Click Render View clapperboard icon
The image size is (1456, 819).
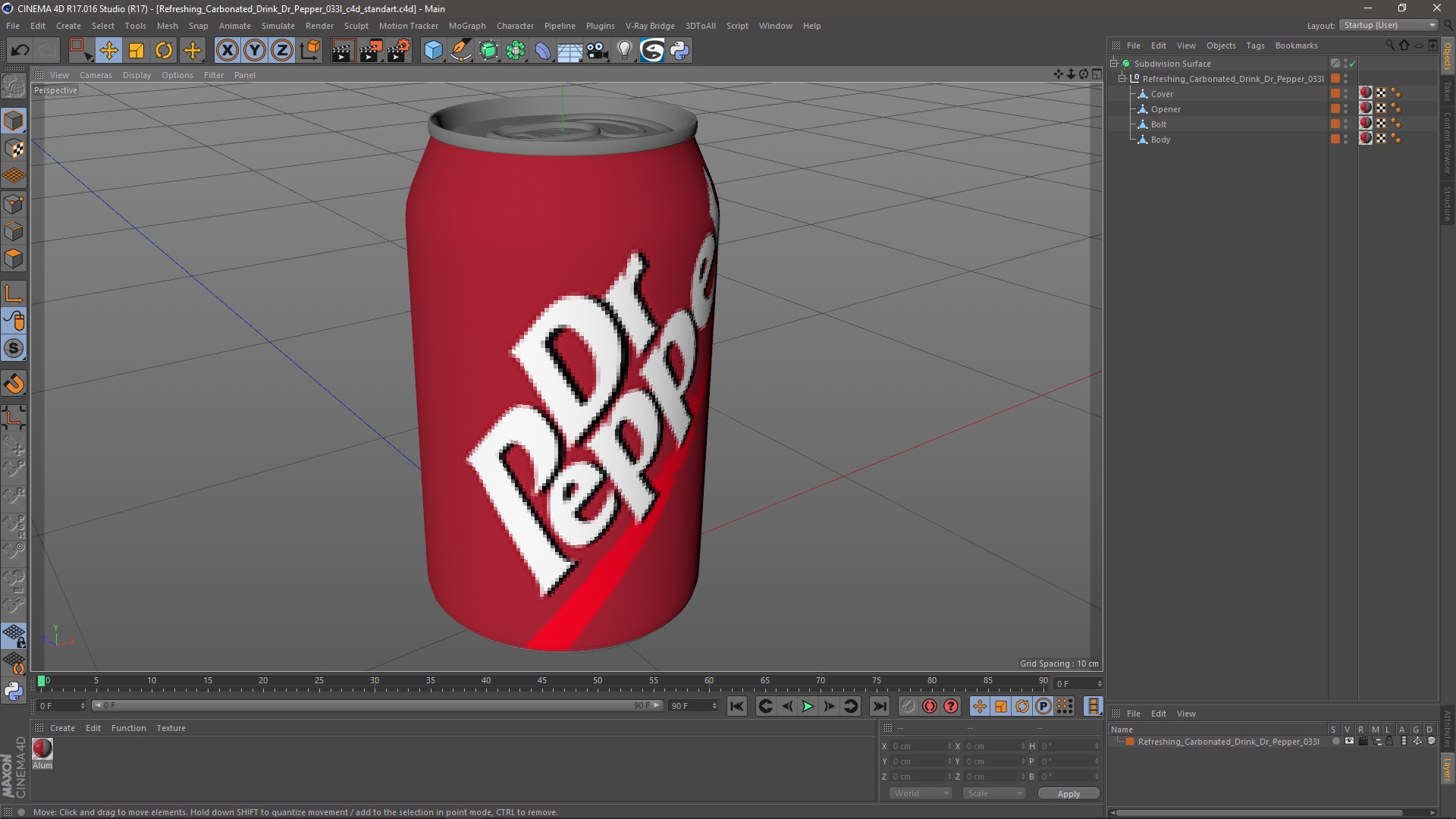click(x=343, y=51)
